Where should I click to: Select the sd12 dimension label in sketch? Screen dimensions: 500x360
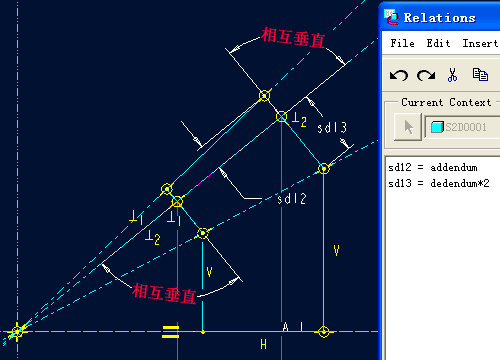[292, 199]
